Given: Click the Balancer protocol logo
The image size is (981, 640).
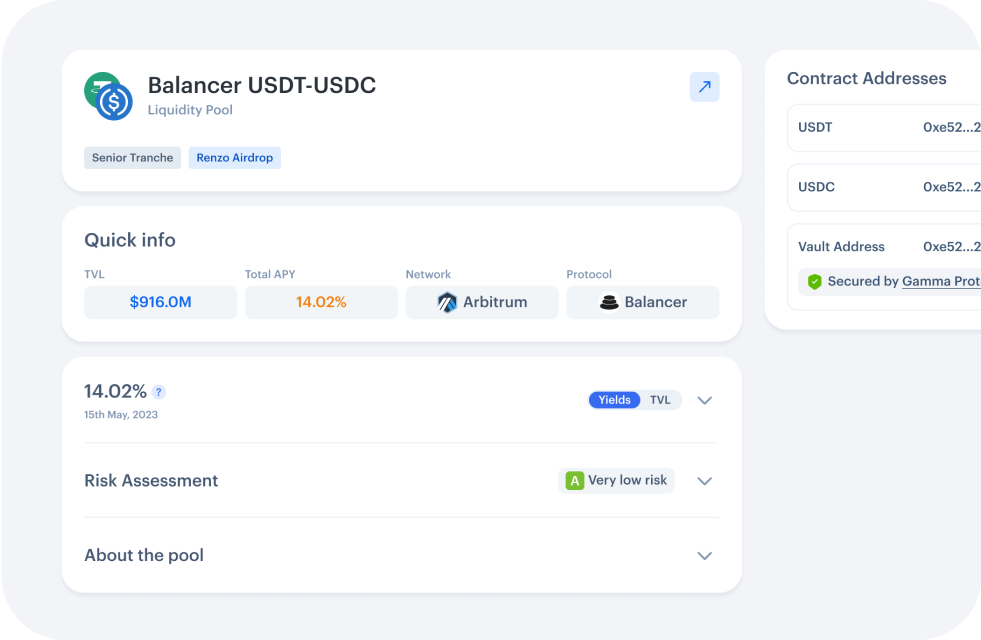Looking at the screenshot, I should click(608, 302).
